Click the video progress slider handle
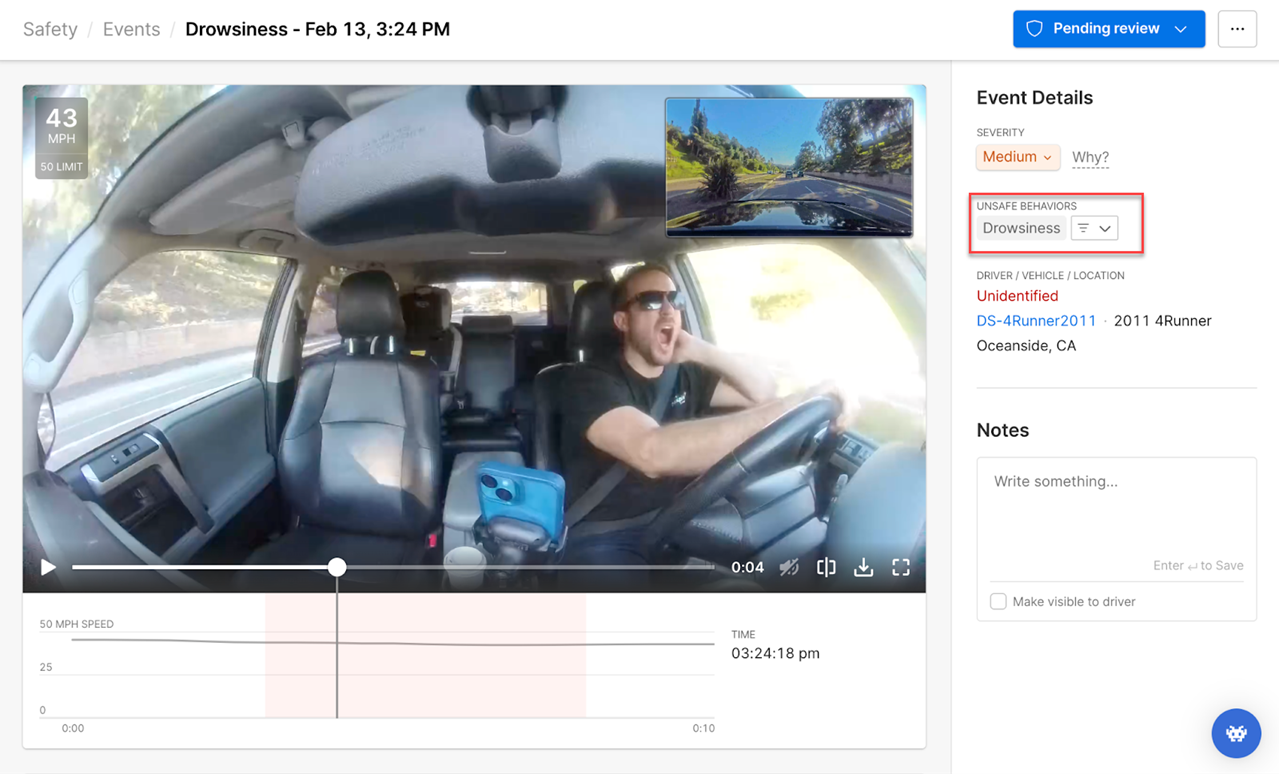 coord(337,567)
